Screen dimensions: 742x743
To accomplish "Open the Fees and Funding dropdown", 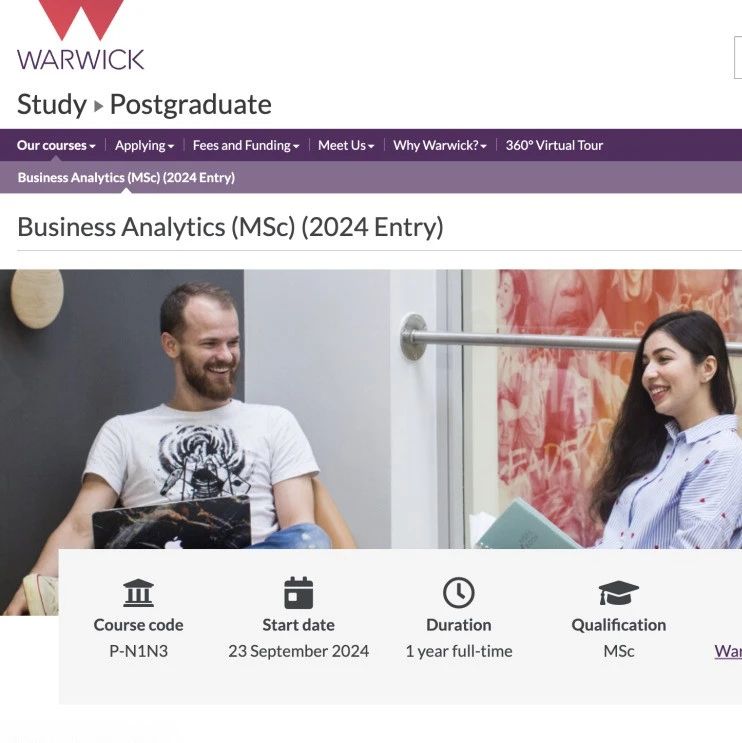I will [246, 145].
